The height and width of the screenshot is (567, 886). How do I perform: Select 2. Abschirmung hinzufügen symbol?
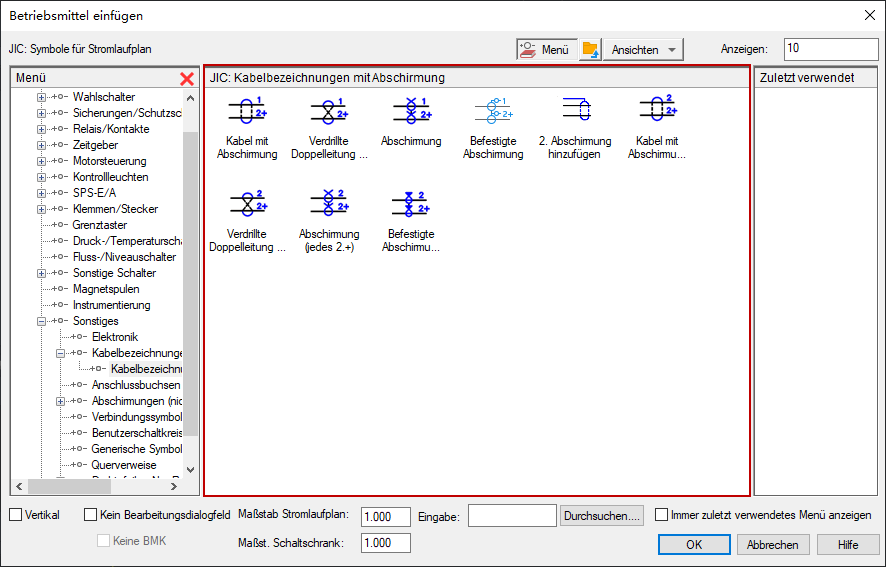575,109
